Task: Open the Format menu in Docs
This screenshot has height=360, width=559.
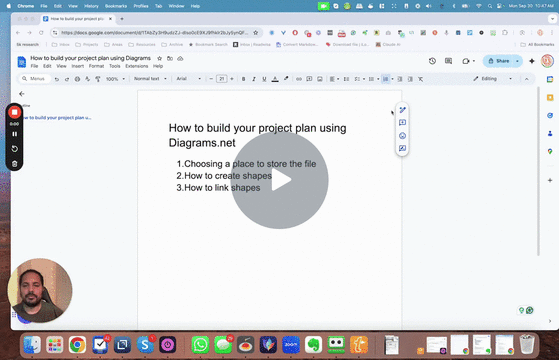Action: coord(96,66)
